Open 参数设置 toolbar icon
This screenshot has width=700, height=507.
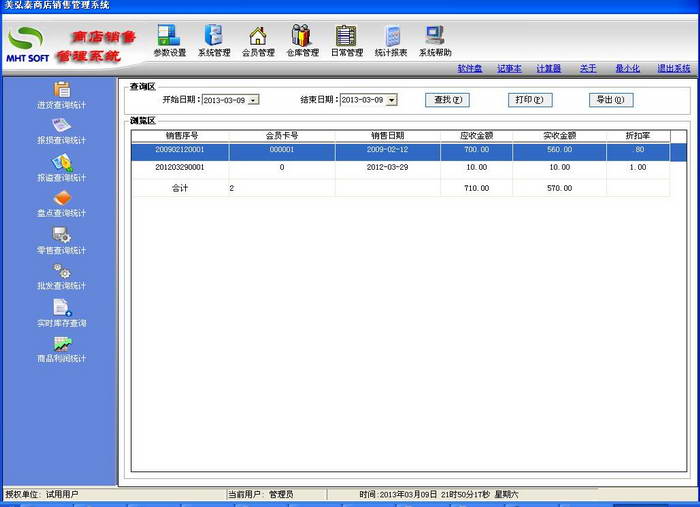(x=169, y=36)
